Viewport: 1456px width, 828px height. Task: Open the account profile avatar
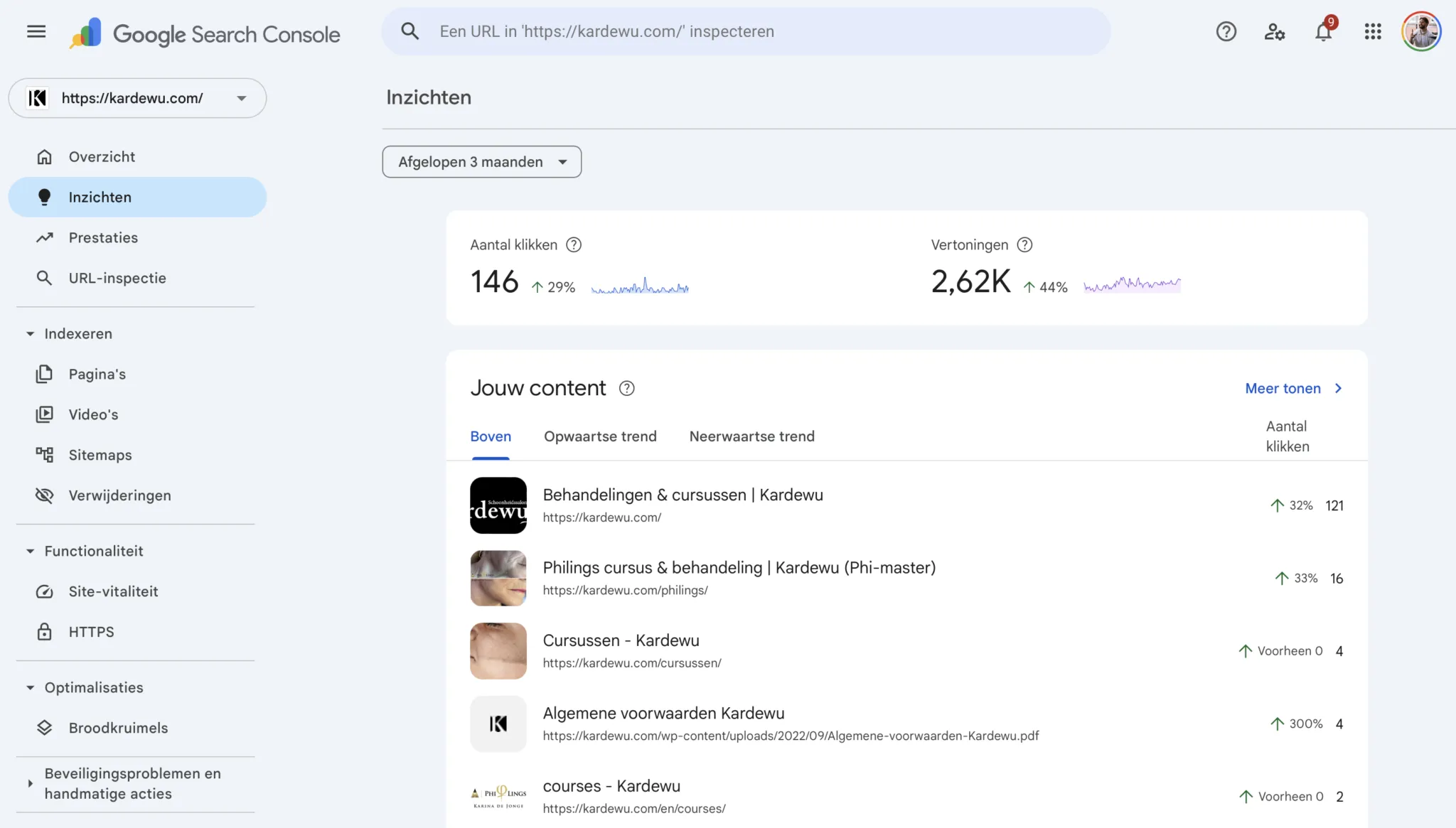click(1421, 31)
